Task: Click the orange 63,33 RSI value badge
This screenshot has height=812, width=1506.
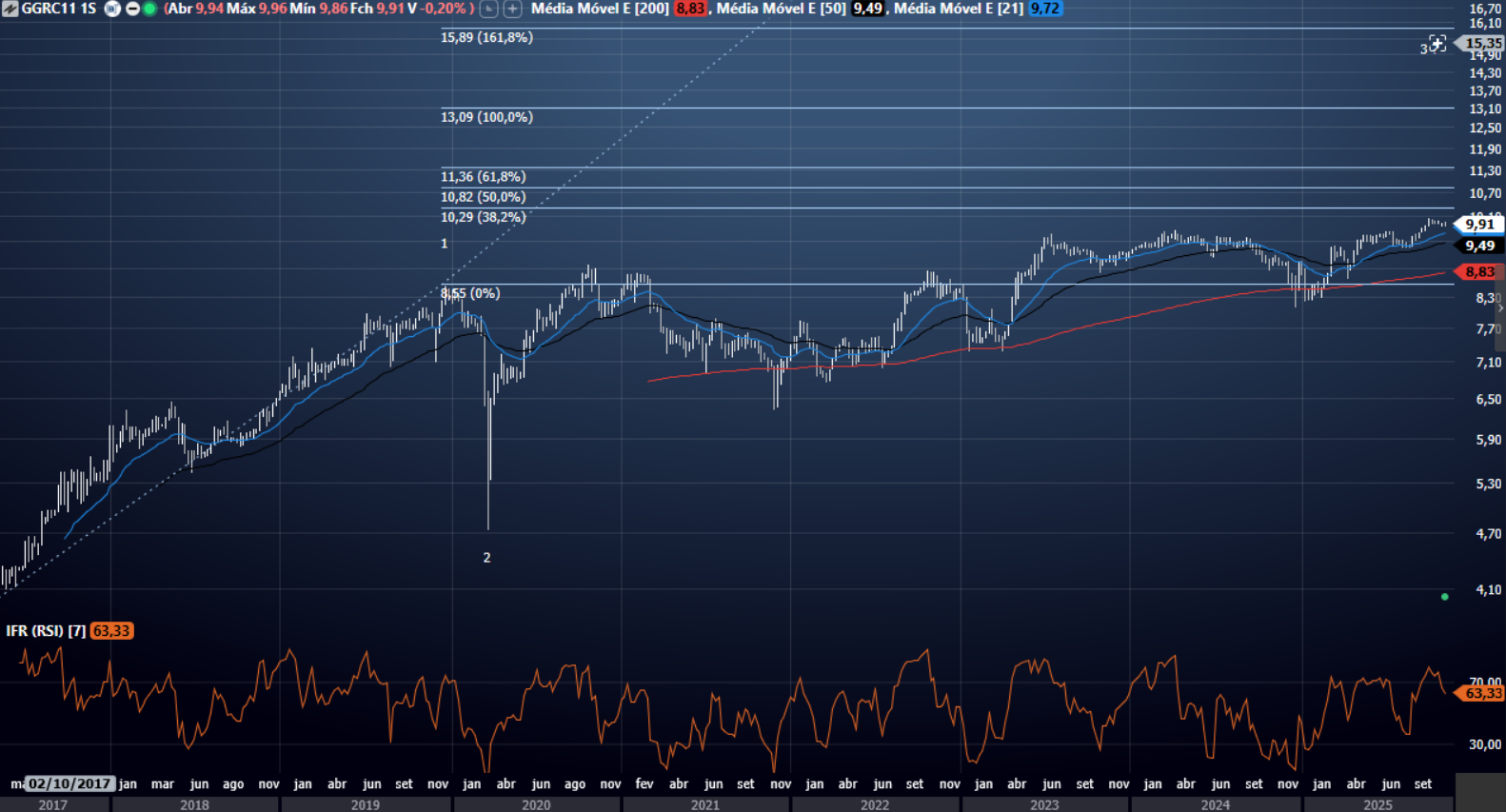Action: 111,631
